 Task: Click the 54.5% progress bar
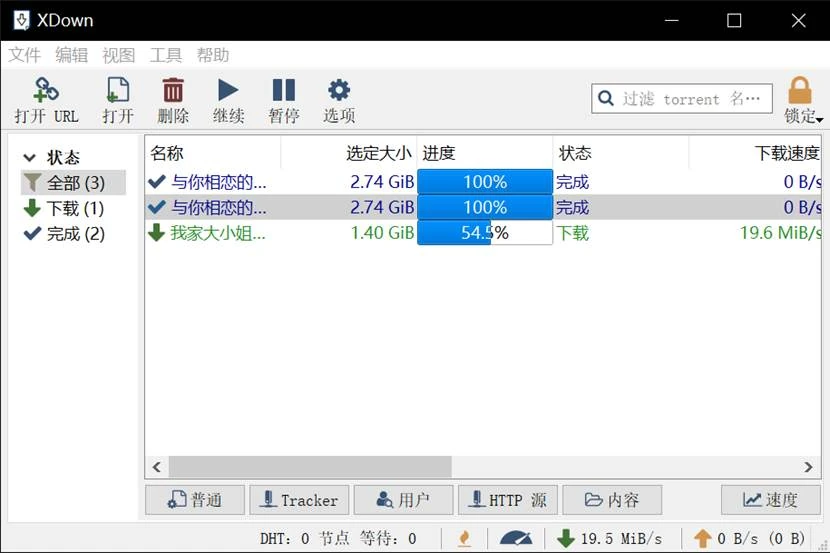point(485,233)
